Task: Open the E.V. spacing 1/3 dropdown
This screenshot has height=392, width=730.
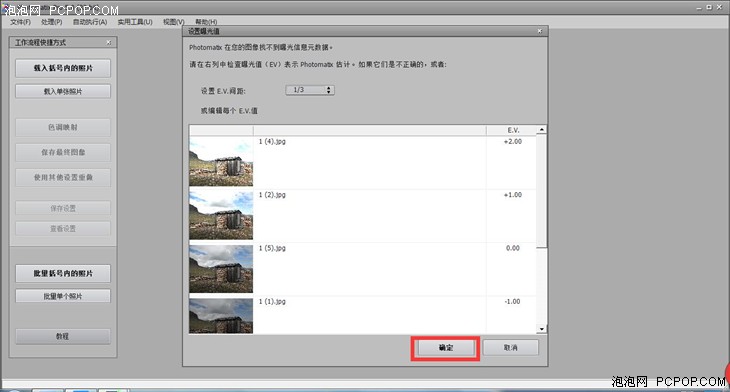Action: (310, 90)
